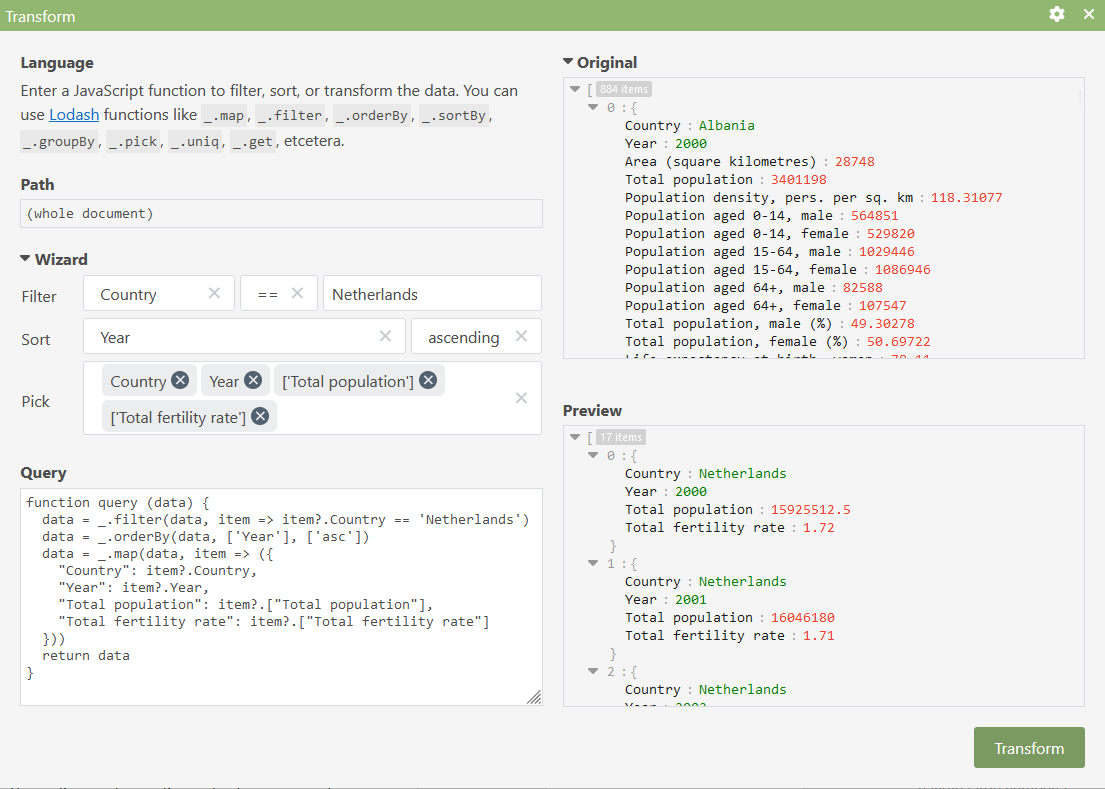
Task: Clear all Pick fields
Action: [x=521, y=398]
